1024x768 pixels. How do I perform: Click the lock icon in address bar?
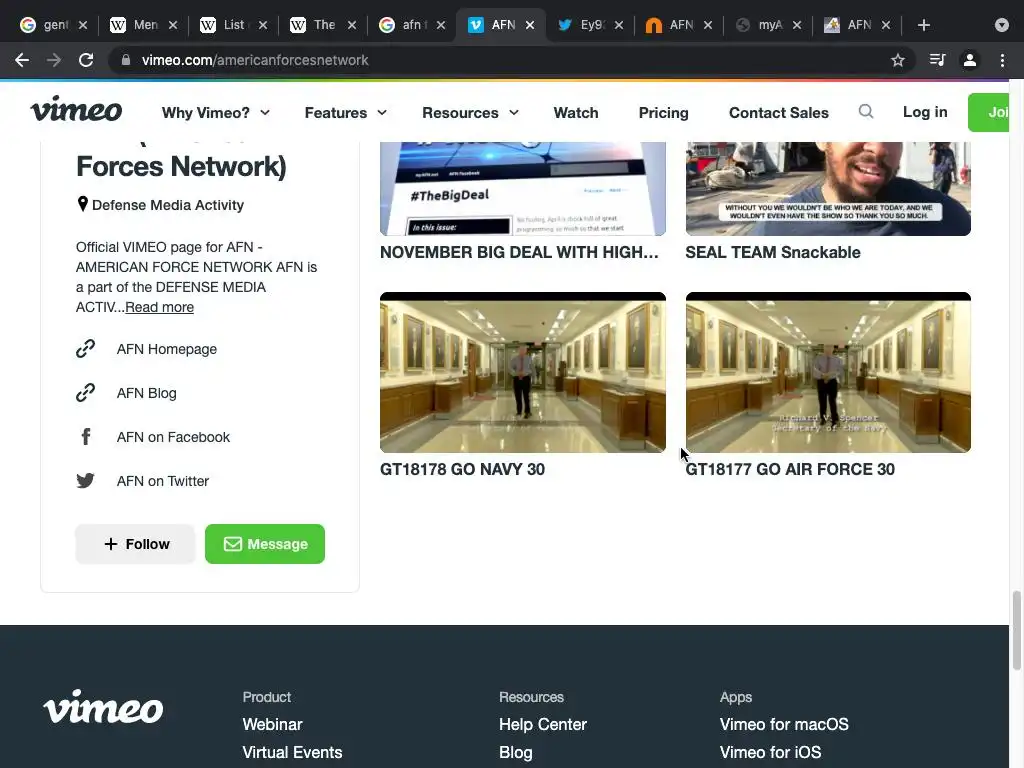click(x=126, y=60)
